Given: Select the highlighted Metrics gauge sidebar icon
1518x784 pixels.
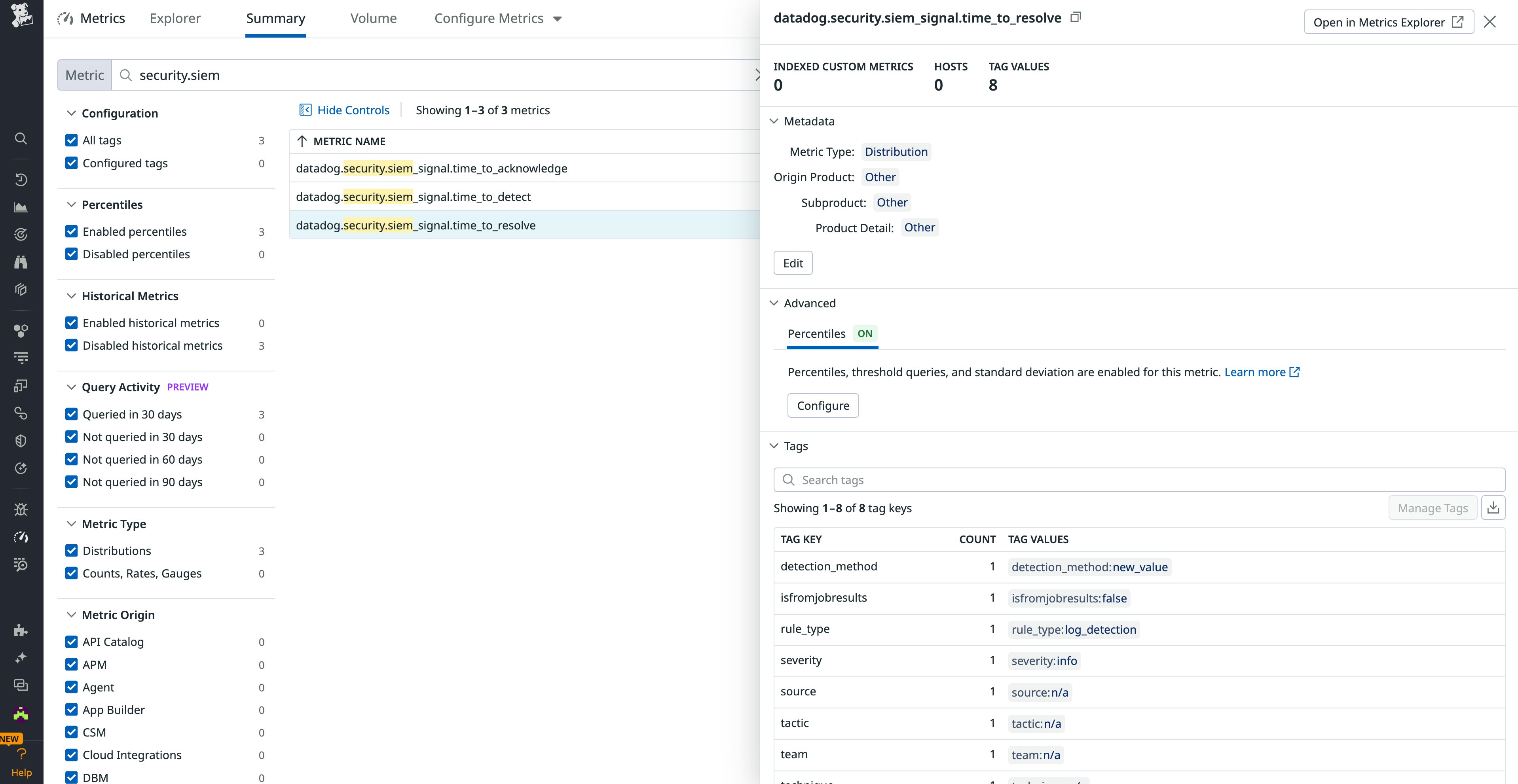Looking at the screenshot, I should click(21, 537).
